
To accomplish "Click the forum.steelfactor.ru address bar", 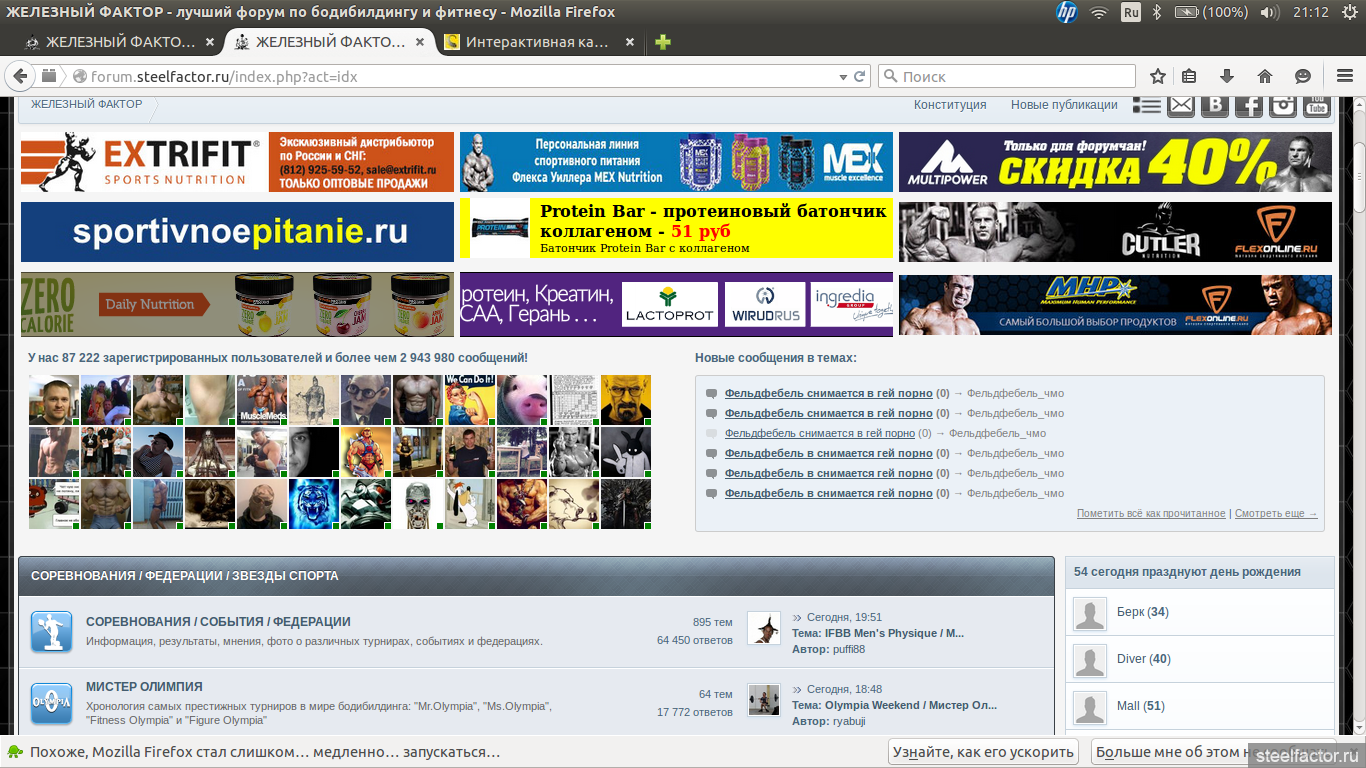I will pos(450,76).
